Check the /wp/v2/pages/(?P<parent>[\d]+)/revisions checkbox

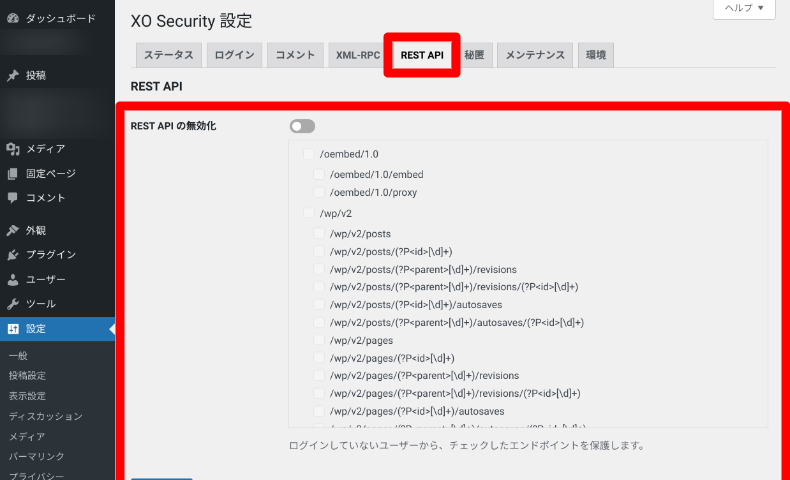(x=319, y=375)
